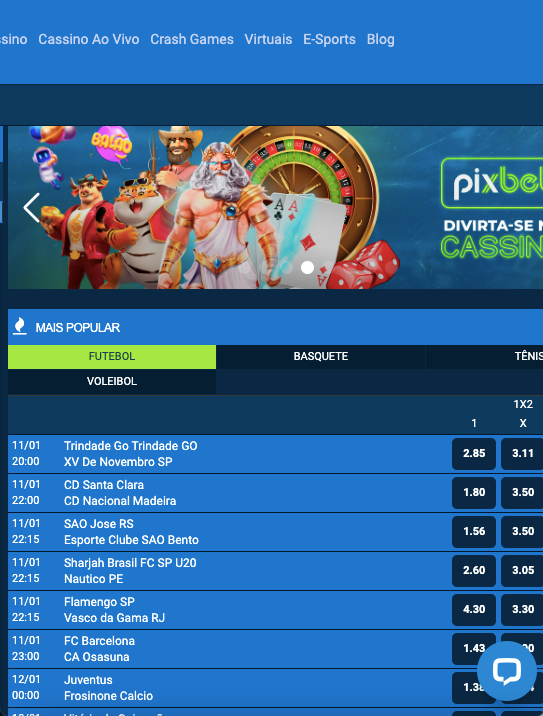Bet 4.30 on Flamengo SP win
Screen dimensions: 543x716
point(474,609)
